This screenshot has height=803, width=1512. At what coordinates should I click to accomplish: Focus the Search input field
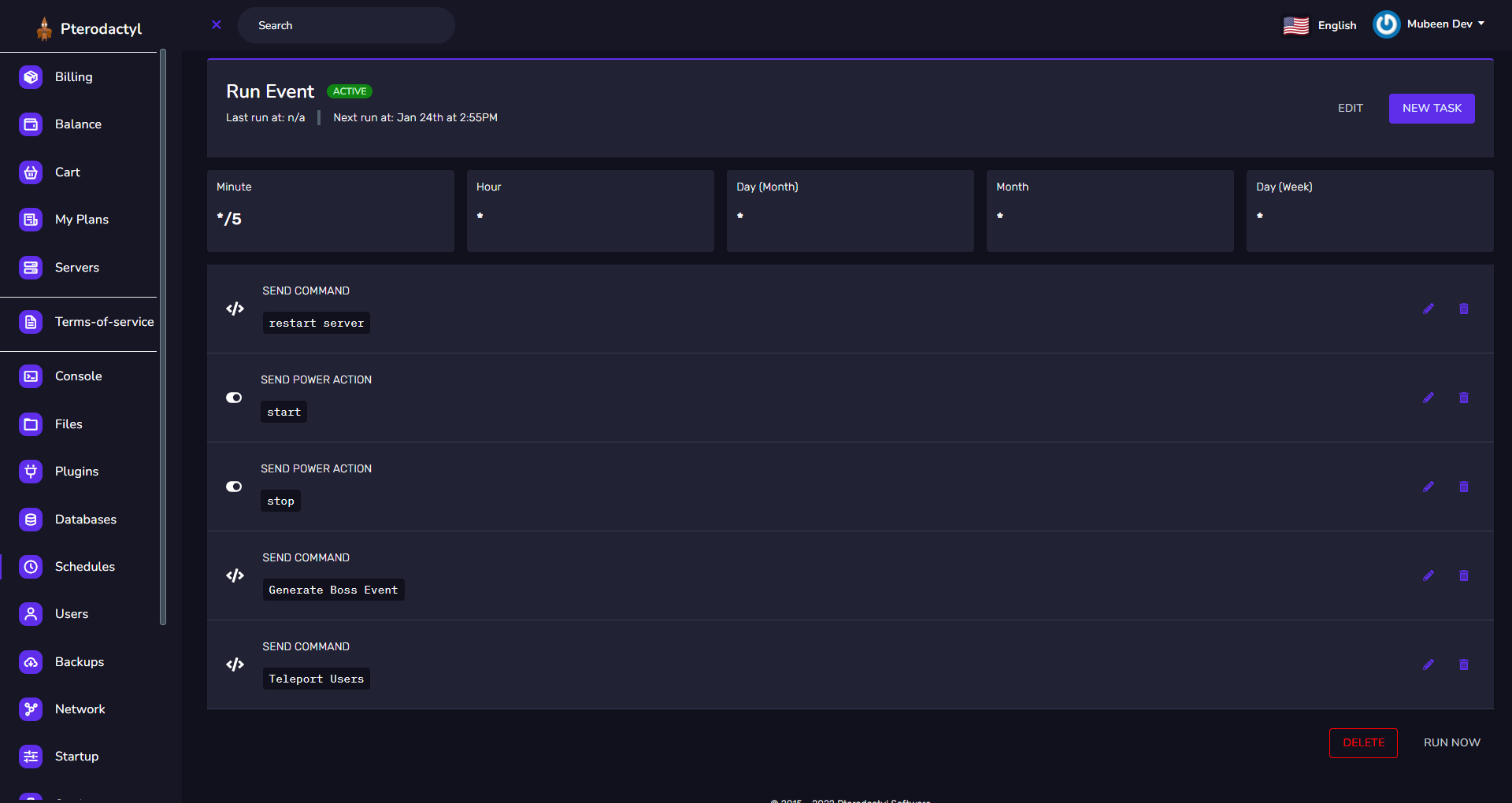pos(346,25)
